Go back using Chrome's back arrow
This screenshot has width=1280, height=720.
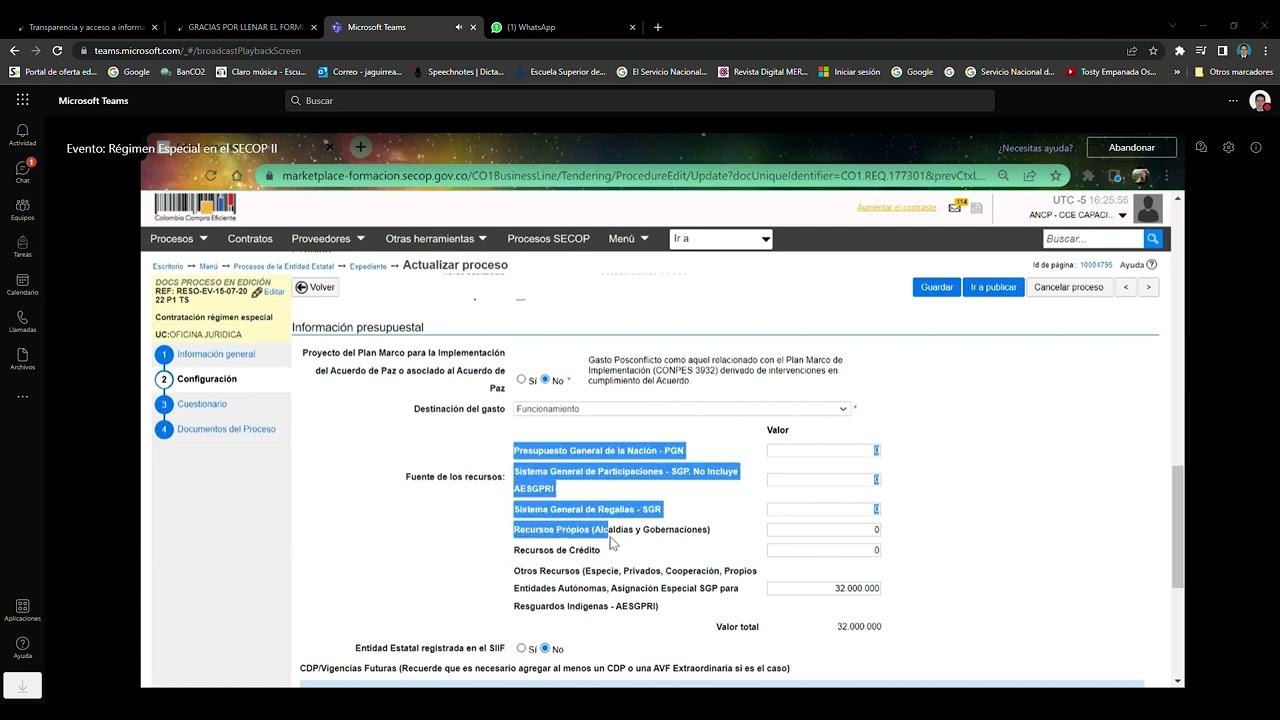(x=14, y=51)
